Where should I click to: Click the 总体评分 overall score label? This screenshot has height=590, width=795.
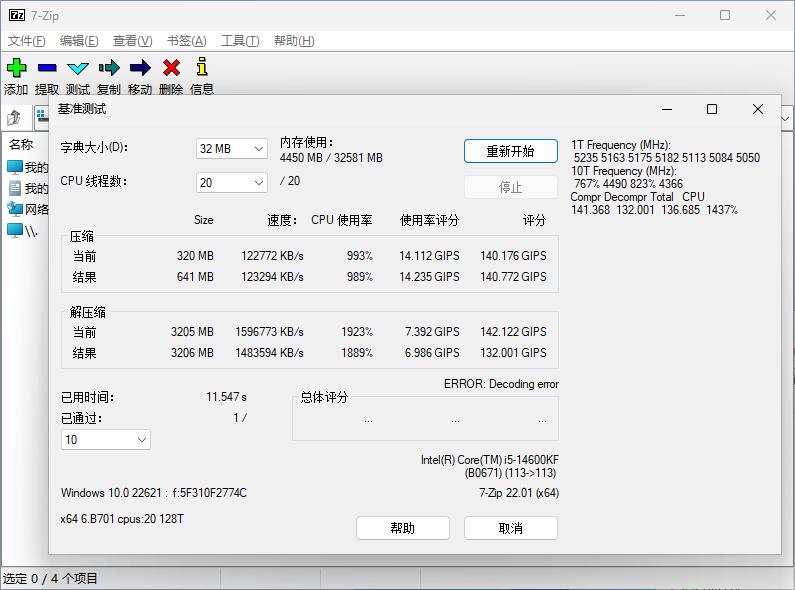[324, 397]
